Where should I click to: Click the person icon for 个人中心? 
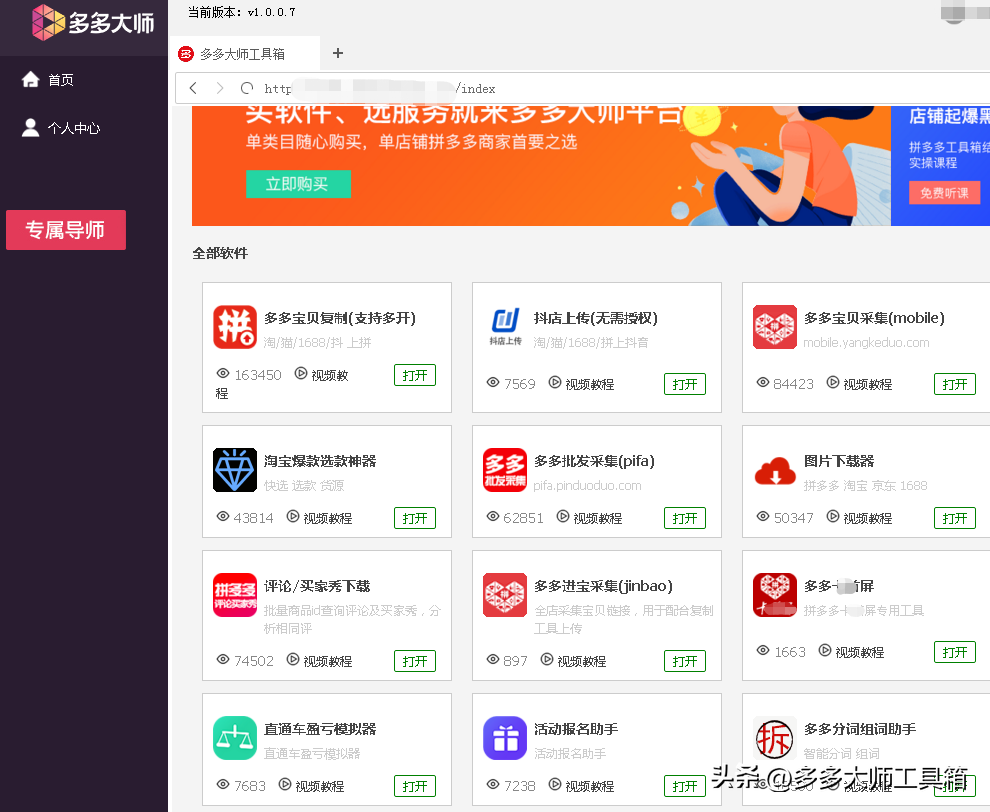pyautogui.click(x=28, y=126)
